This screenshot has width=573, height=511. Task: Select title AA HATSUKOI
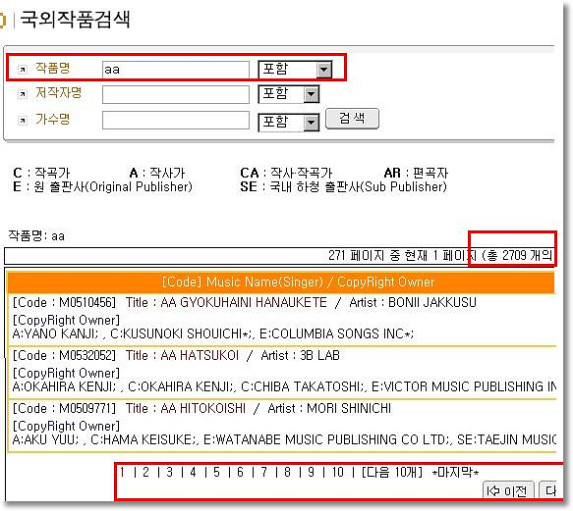200,355
